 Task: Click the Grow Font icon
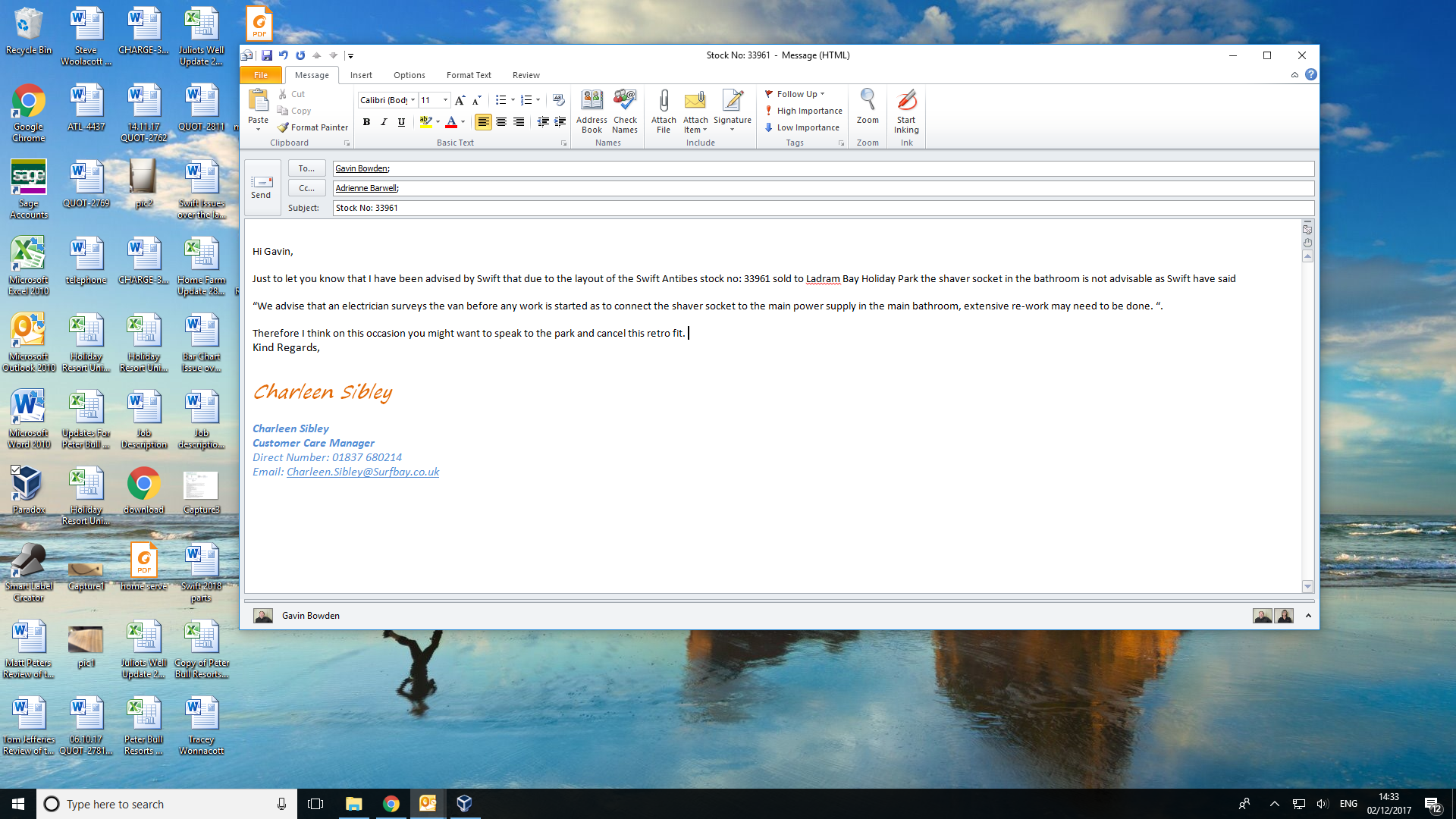[460, 100]
